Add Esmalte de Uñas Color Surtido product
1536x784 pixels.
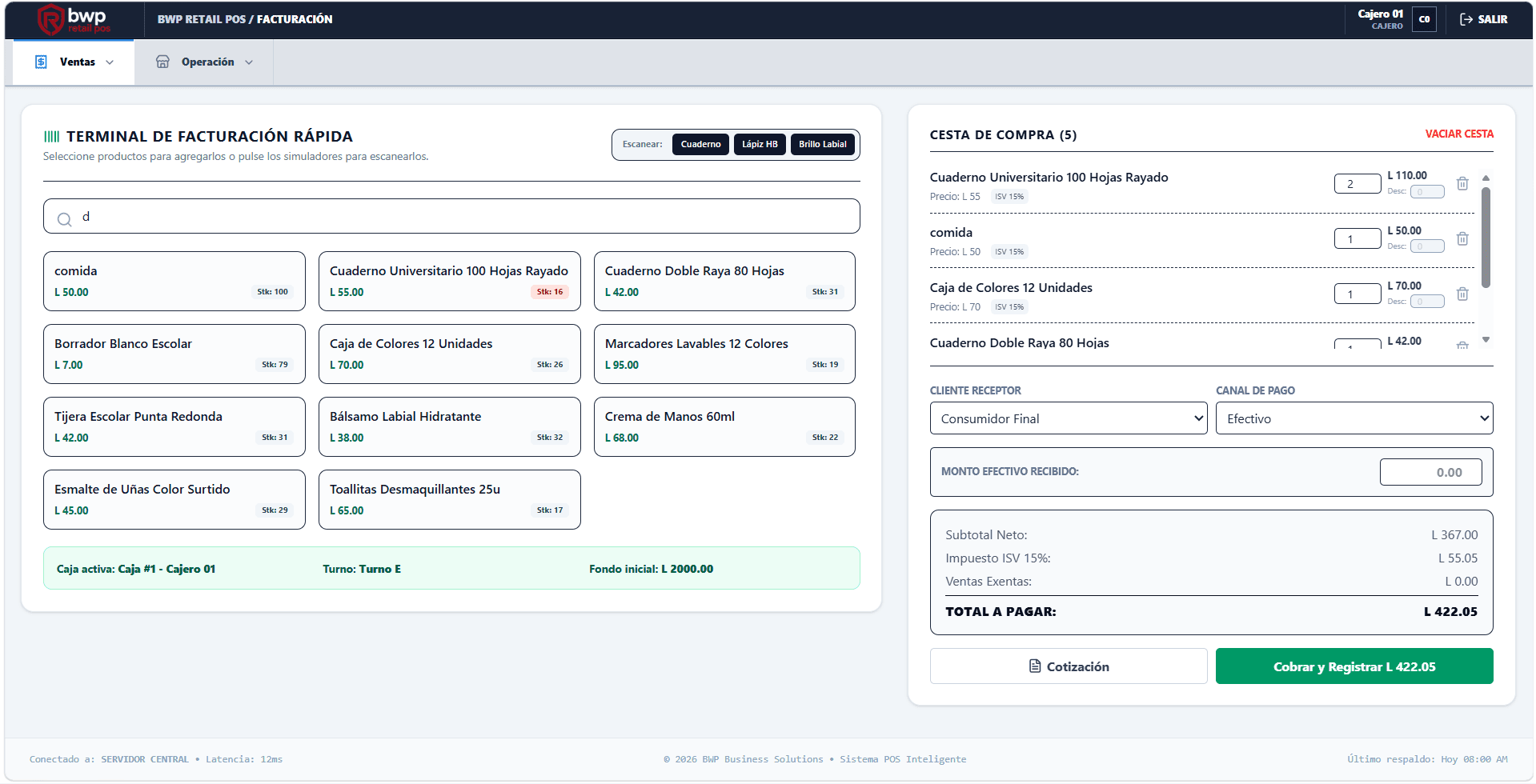click(x=174, y=499)
